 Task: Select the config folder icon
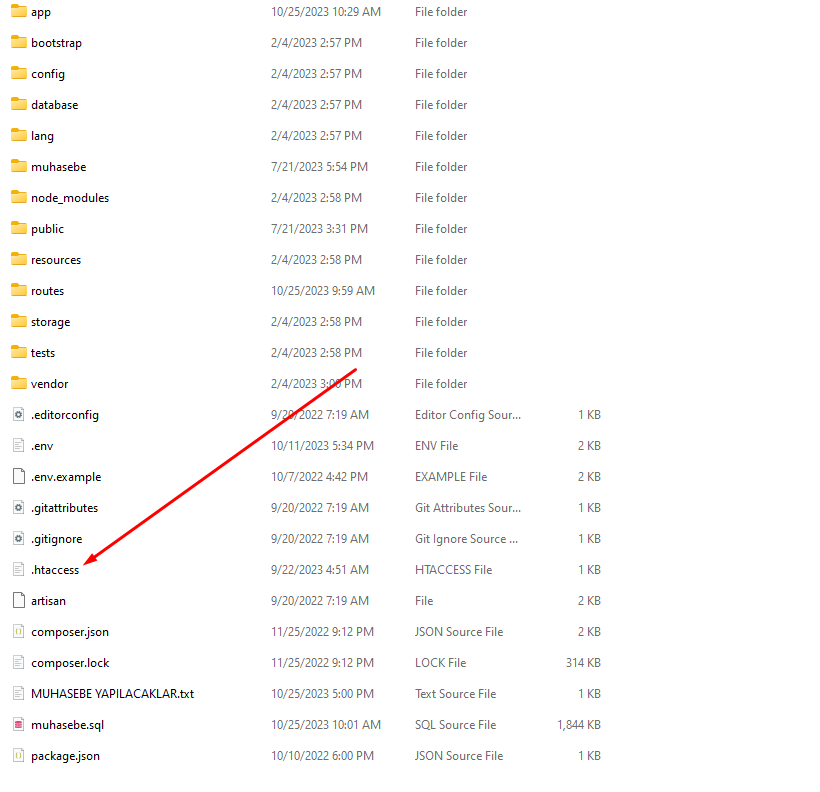[19, 73]
